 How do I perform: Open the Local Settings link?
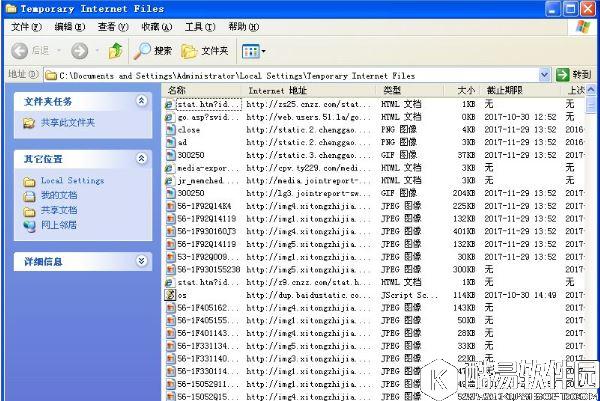(72, 180)
